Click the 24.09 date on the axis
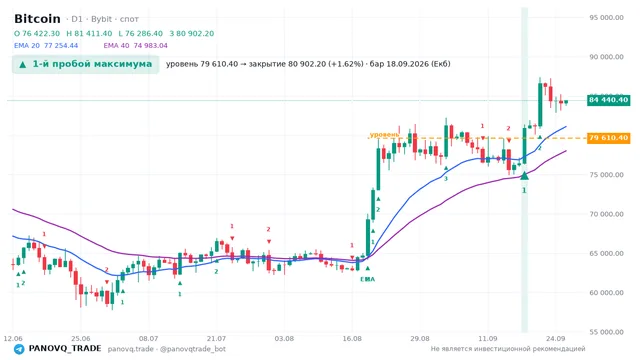Screen dimensions: 640x360 [x=556, y=338]
